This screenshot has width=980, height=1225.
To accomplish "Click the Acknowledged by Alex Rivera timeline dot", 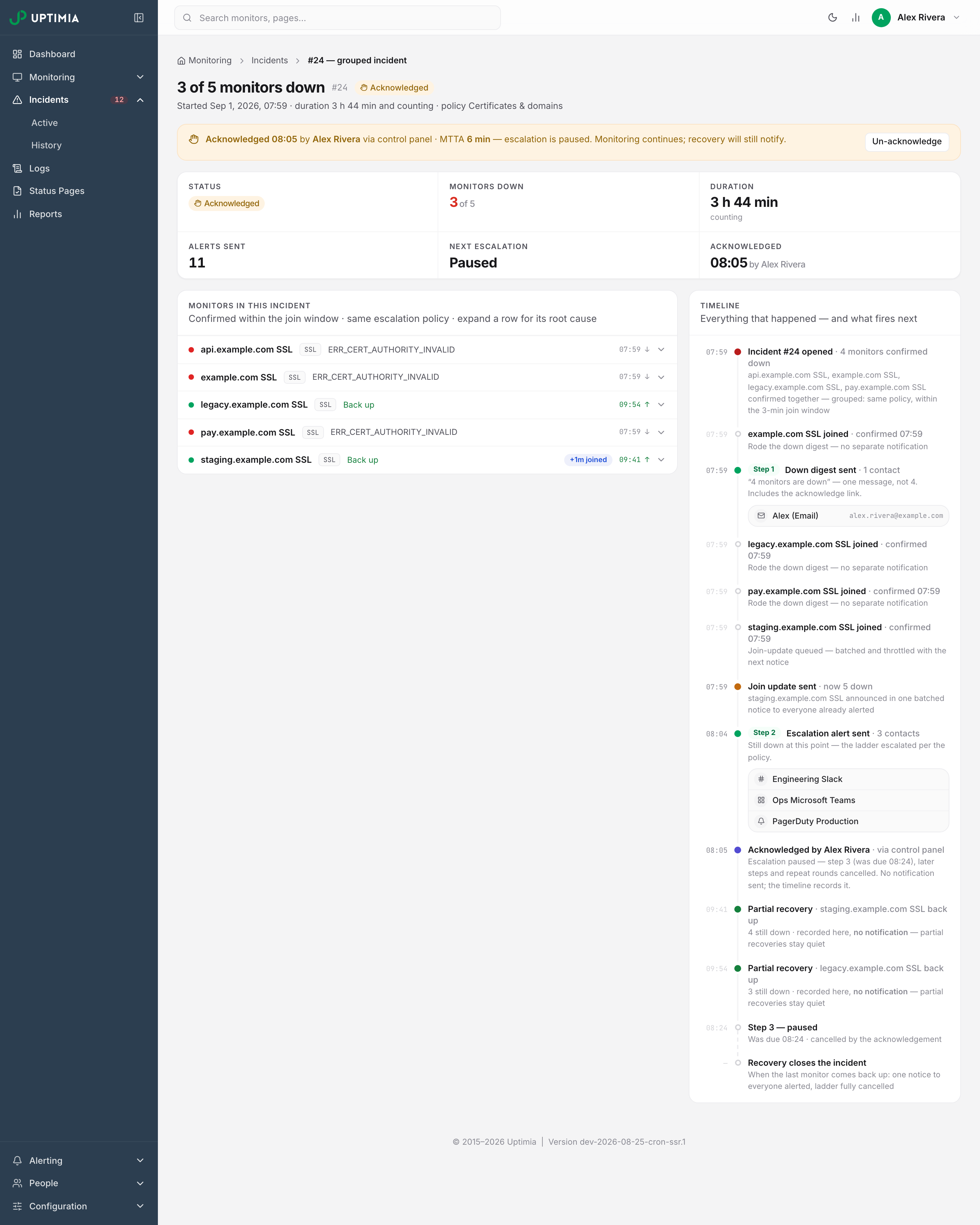I will tap(737, 850).
